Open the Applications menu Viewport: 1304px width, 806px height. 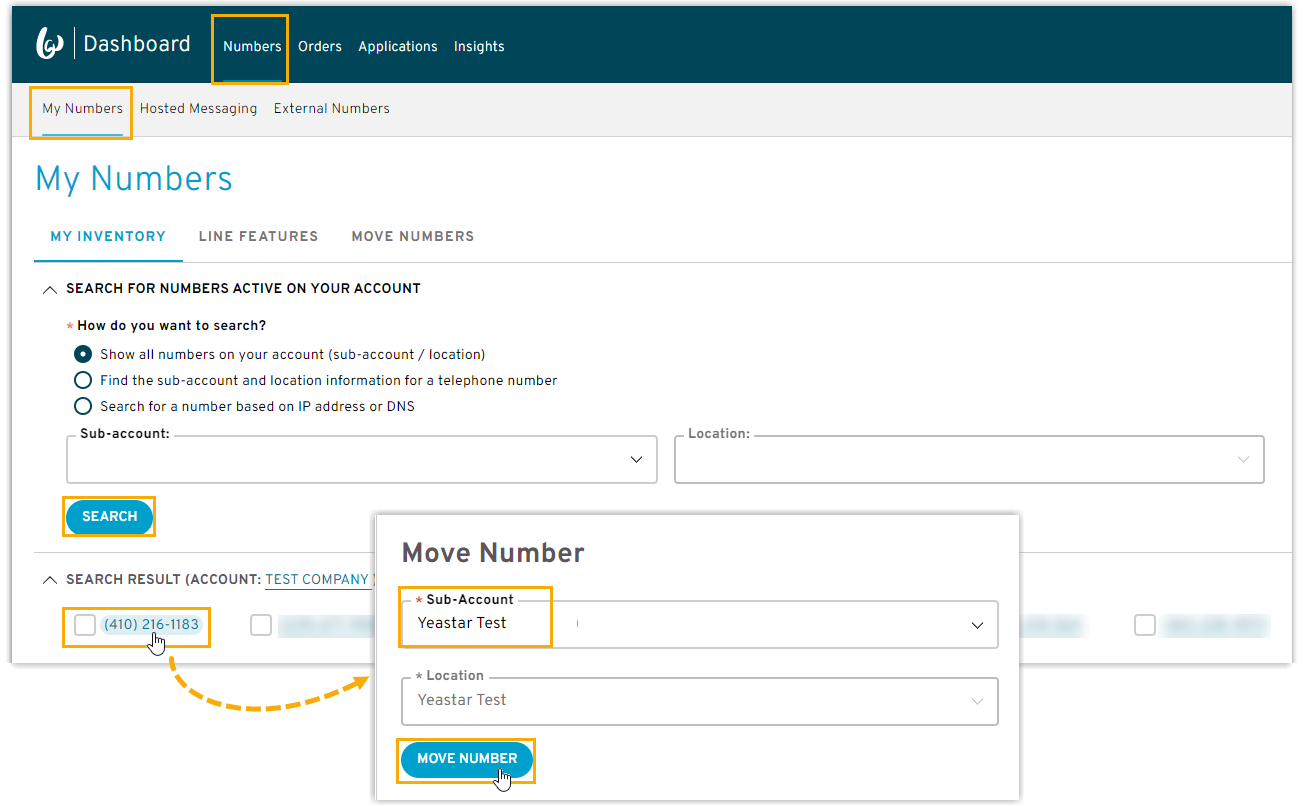pyautogui.click(x=398, y=47)
